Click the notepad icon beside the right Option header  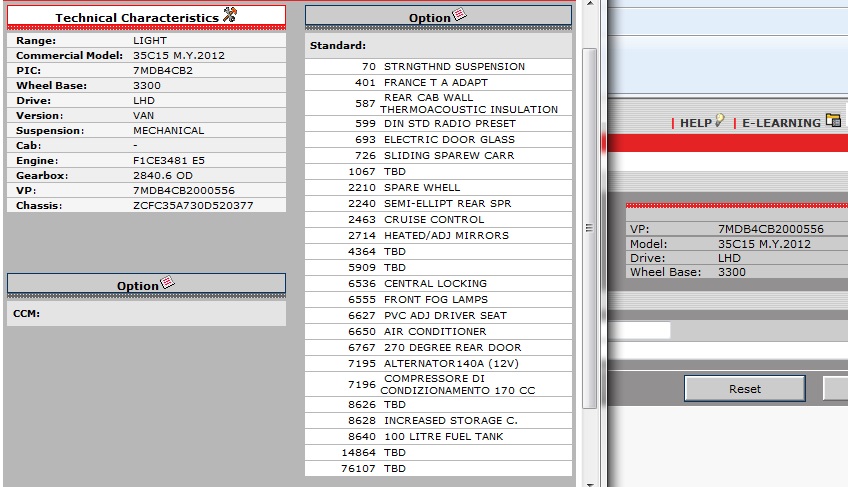click(x=459, y=14)
